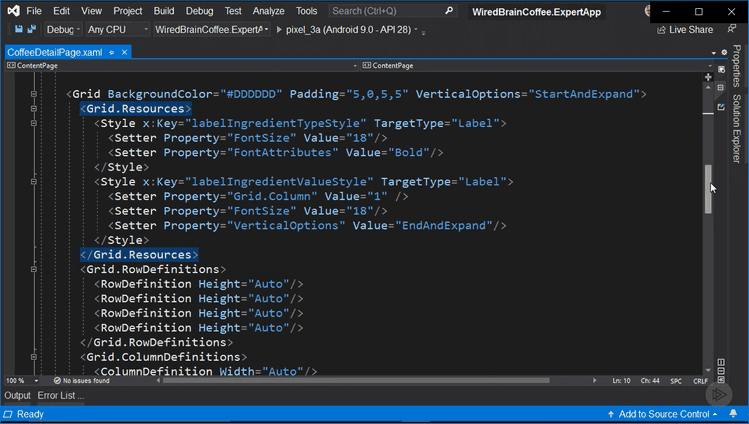Collapse the labelIngredientValueStyle Style node

click(33, 182)
